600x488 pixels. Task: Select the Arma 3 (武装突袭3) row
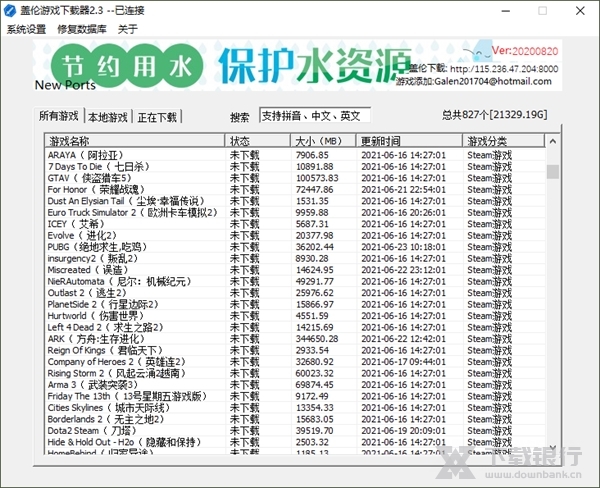pos(295,385)
